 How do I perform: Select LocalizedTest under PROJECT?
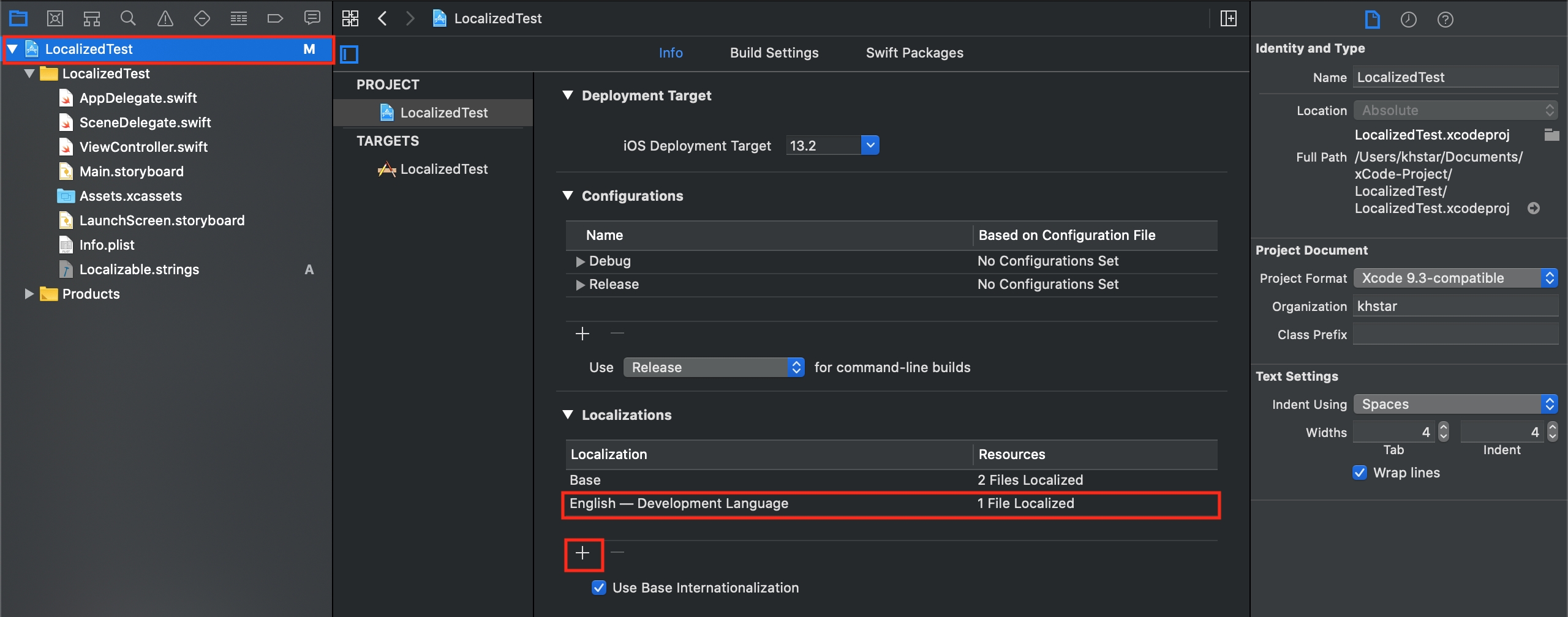434,113
